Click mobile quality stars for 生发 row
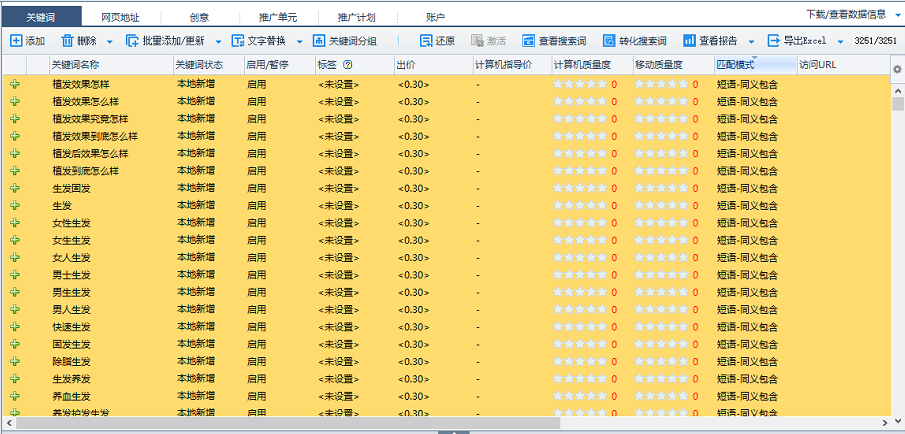The image size is (905, 434). click(x=661, y=205)
